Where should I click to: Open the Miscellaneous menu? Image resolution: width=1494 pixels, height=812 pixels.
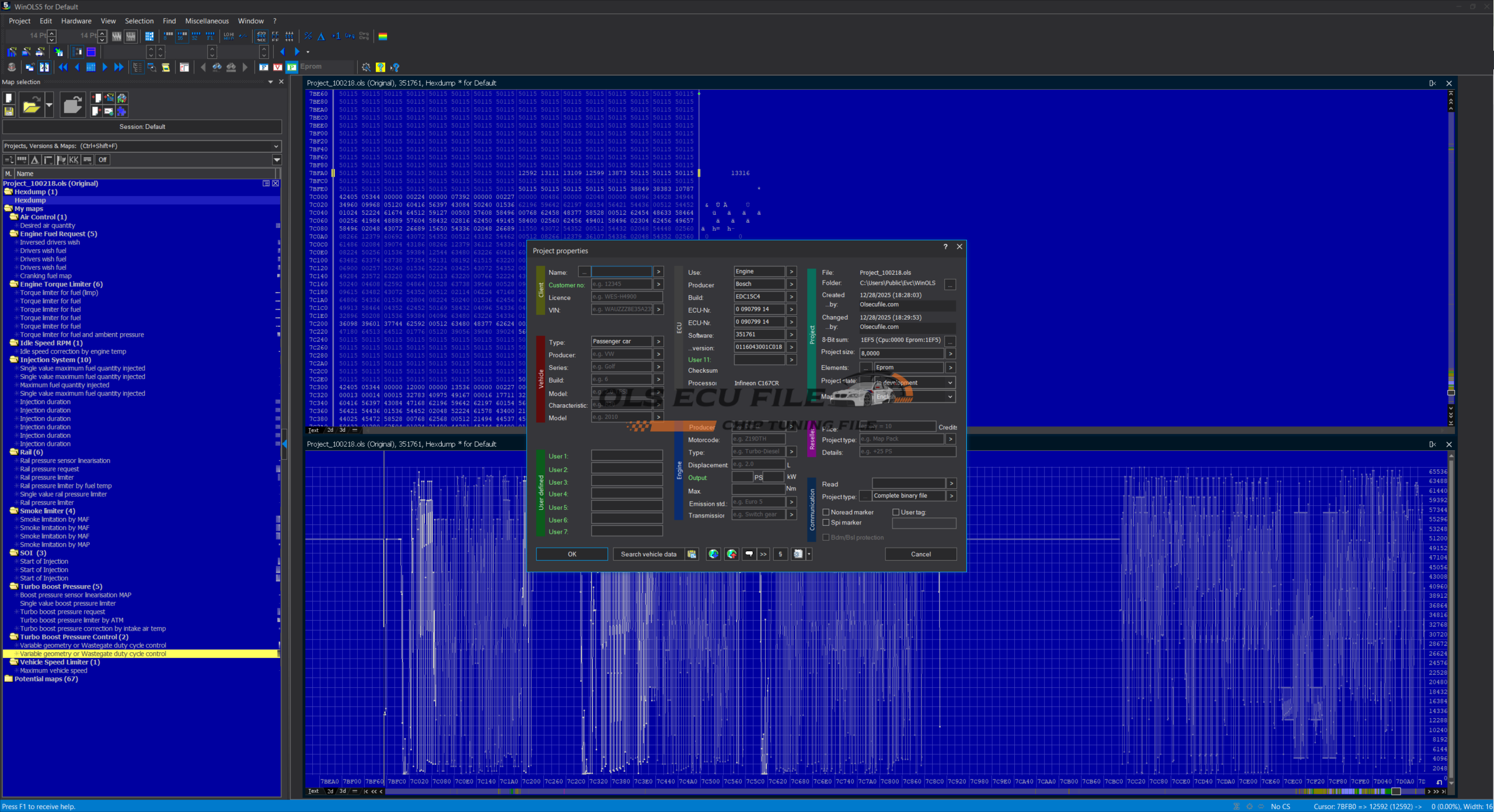(207, 21)
